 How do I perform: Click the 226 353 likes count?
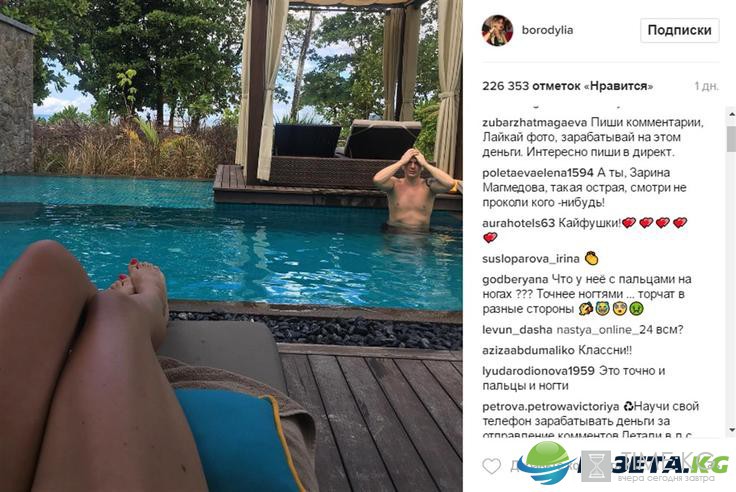click(x=567, y=86)
